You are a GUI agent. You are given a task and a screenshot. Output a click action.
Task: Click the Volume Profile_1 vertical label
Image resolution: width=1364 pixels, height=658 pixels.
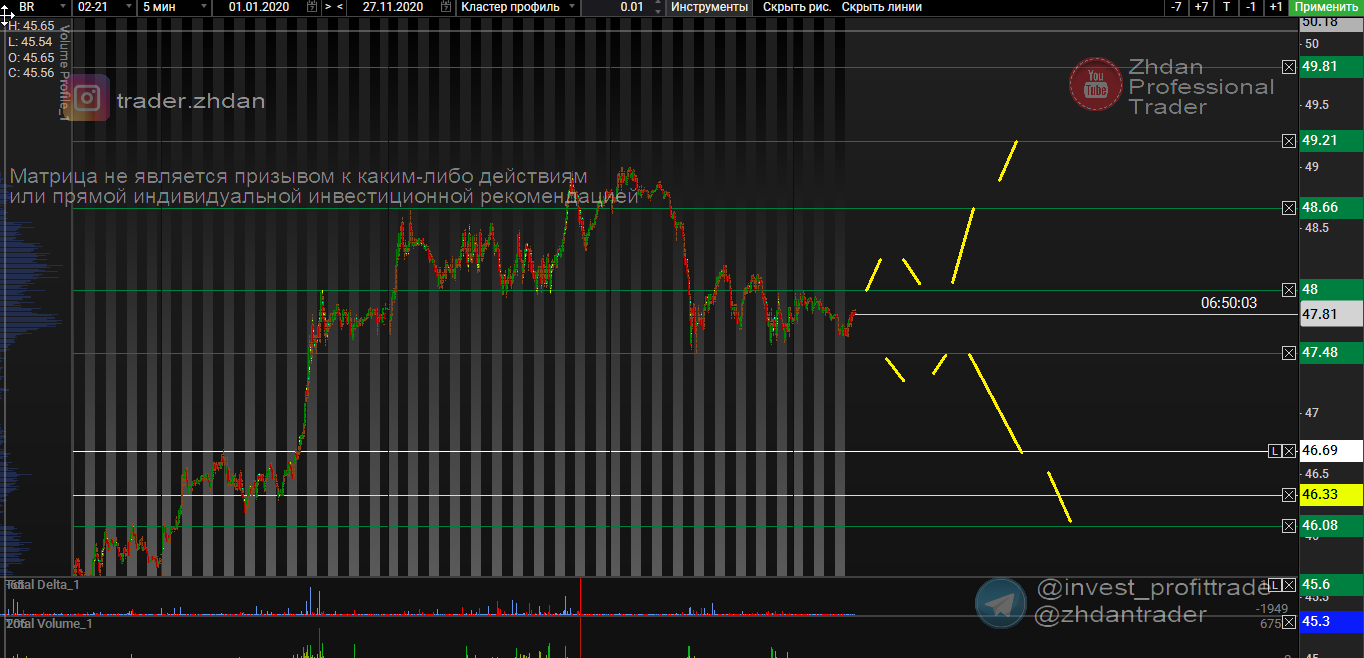(x=65, y=72)
